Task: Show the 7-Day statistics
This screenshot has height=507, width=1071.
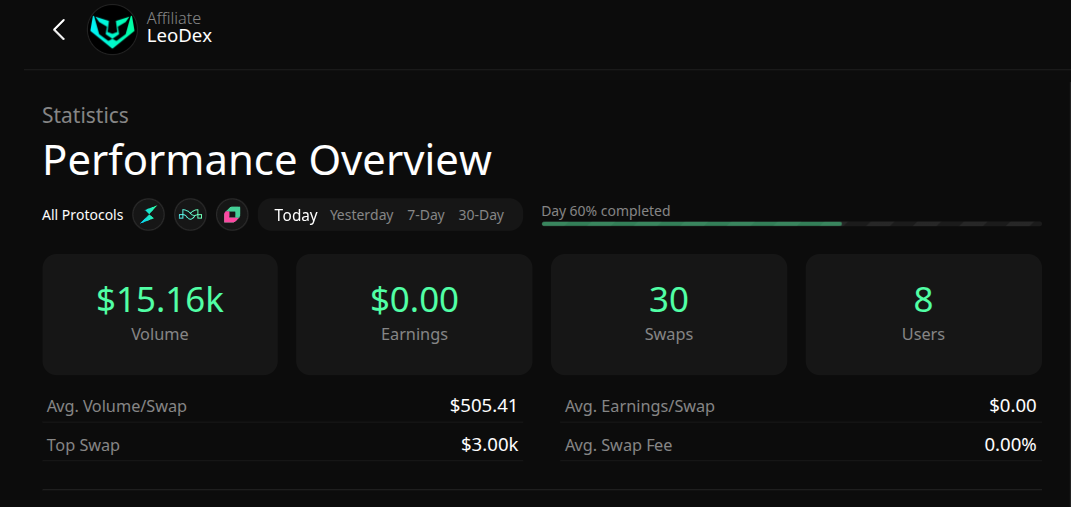Action: (x=426, y=215)
